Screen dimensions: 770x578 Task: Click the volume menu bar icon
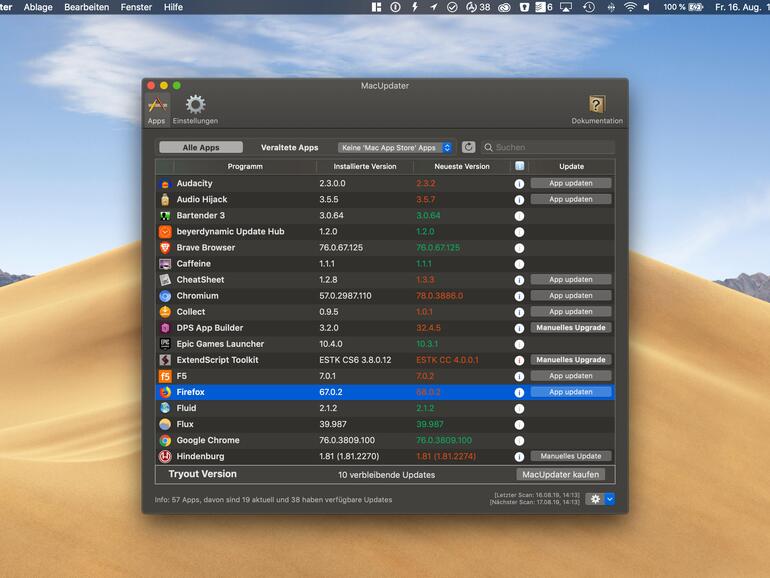647,7
